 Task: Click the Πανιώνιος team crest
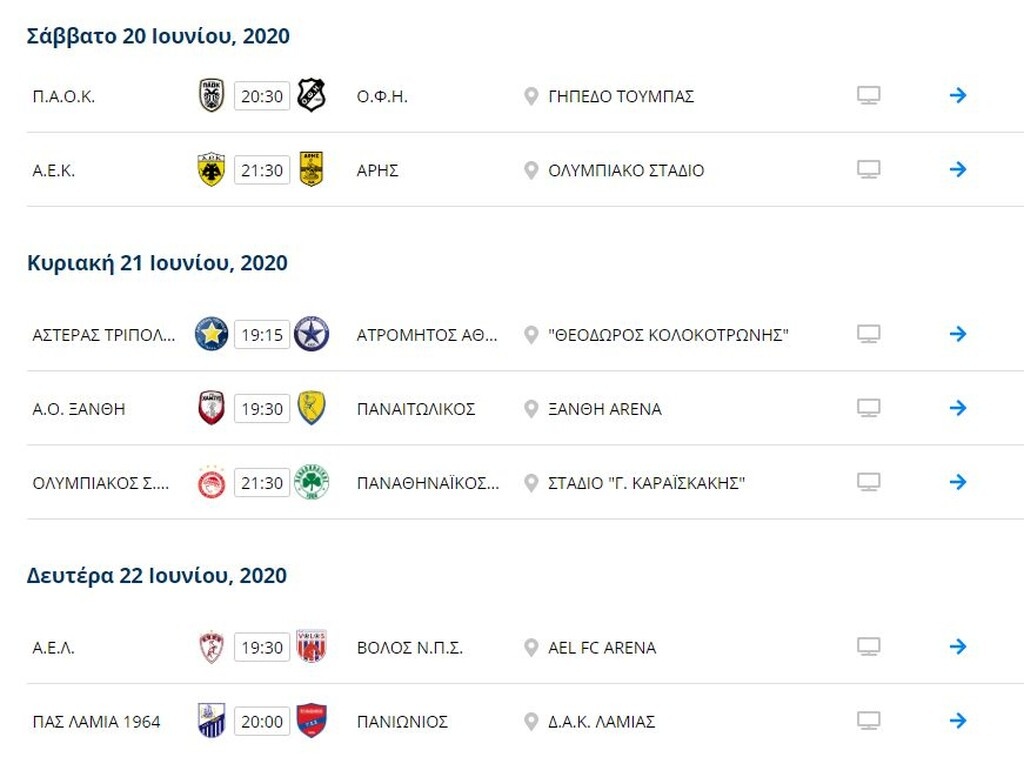tap(312, 721)
